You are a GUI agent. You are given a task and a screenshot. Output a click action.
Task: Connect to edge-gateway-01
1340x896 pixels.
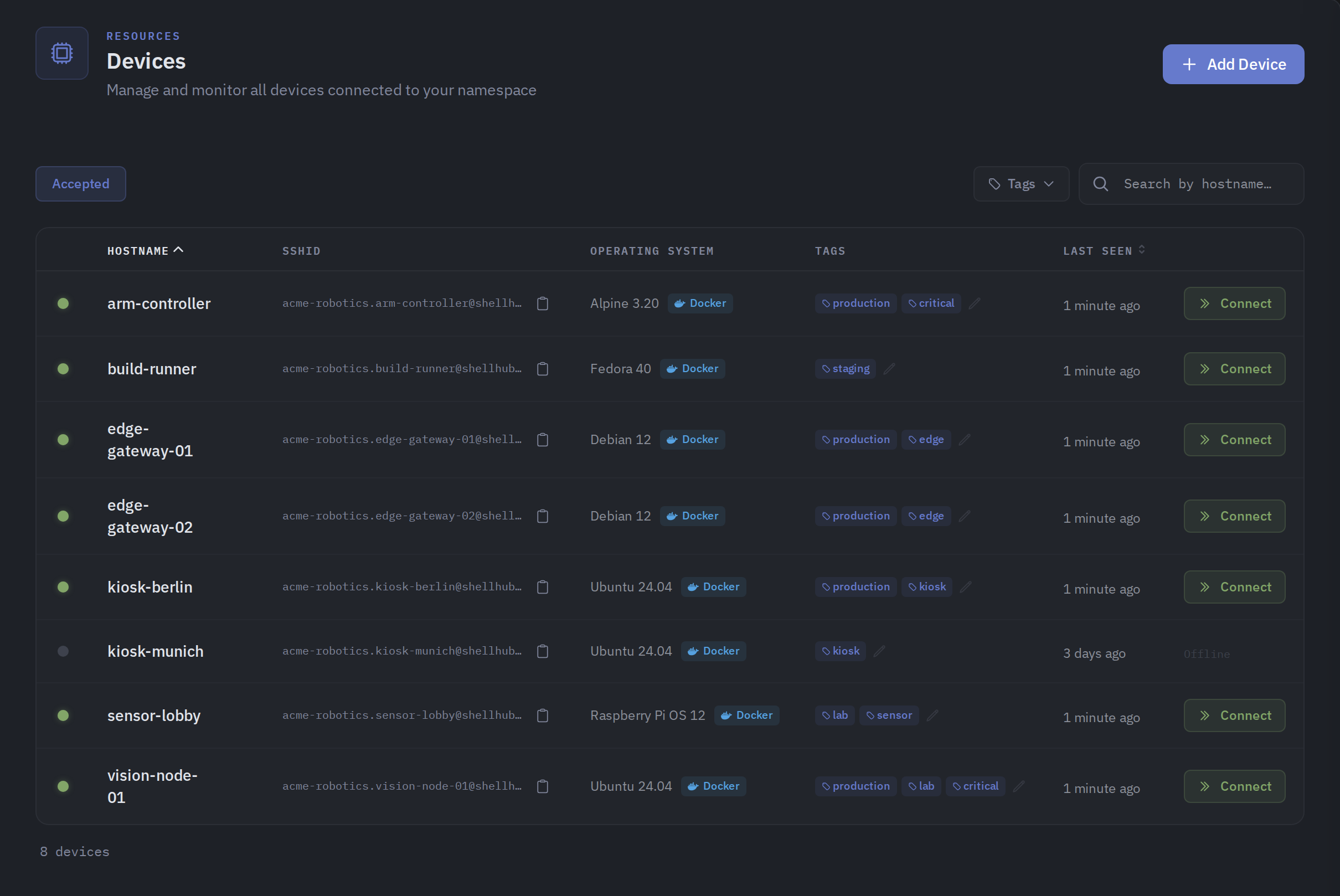pyautogui.click(x=1234, y=440)
